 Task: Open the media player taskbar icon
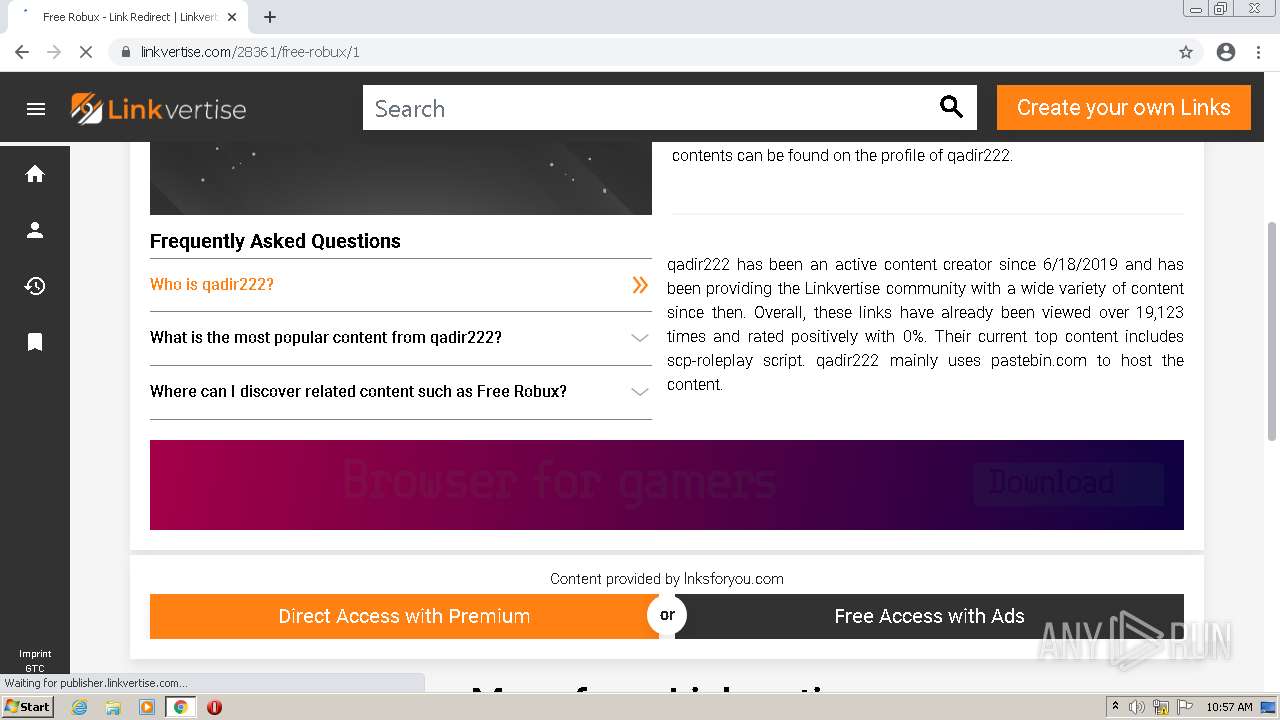point(147,707)
